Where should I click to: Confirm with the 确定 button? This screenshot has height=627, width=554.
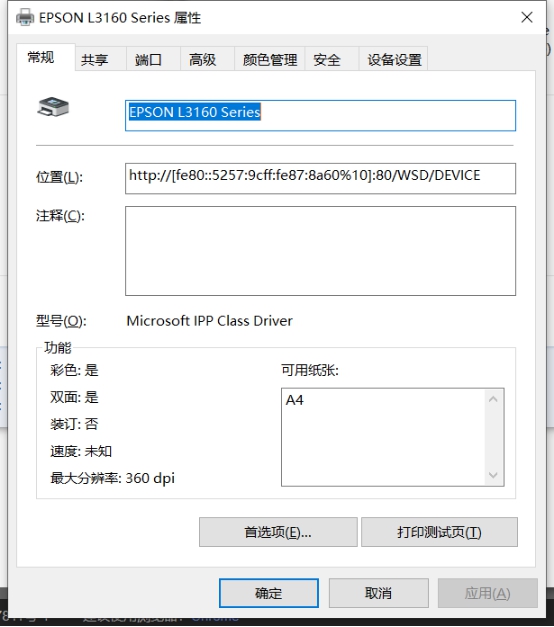[x=269, y=593]
